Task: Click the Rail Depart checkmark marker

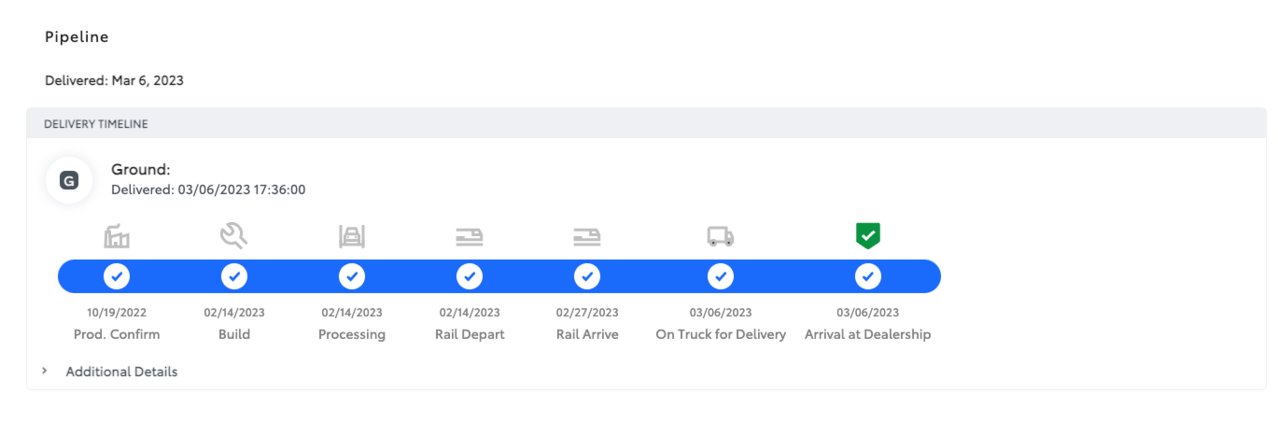Action: 469,276
